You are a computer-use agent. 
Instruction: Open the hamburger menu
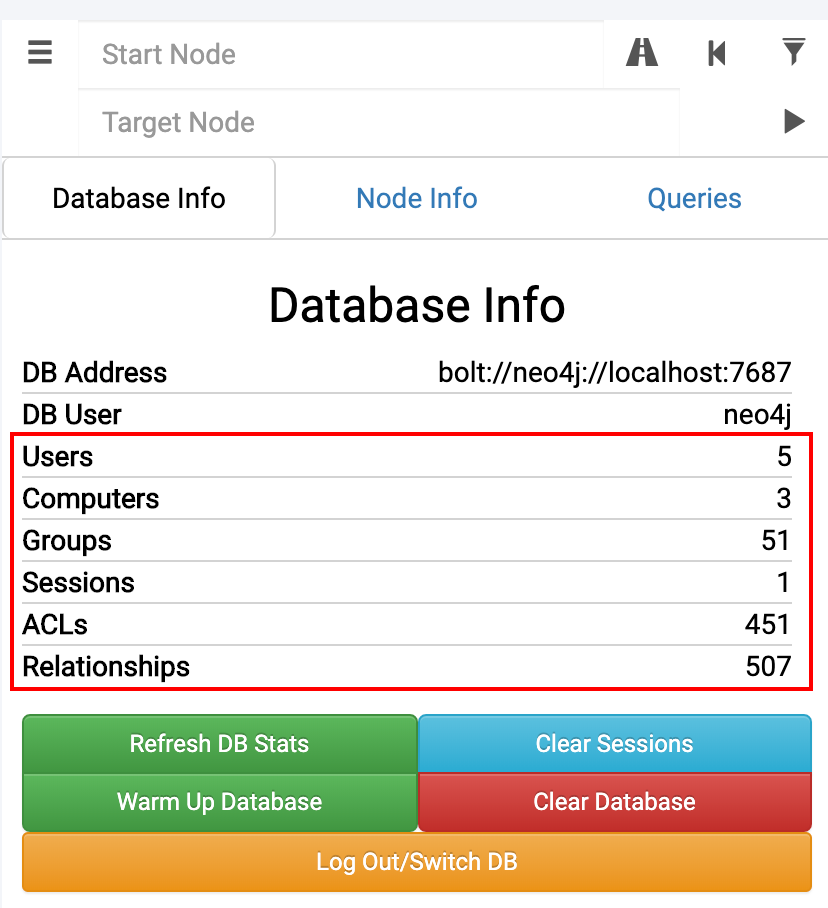coord(40,52)
